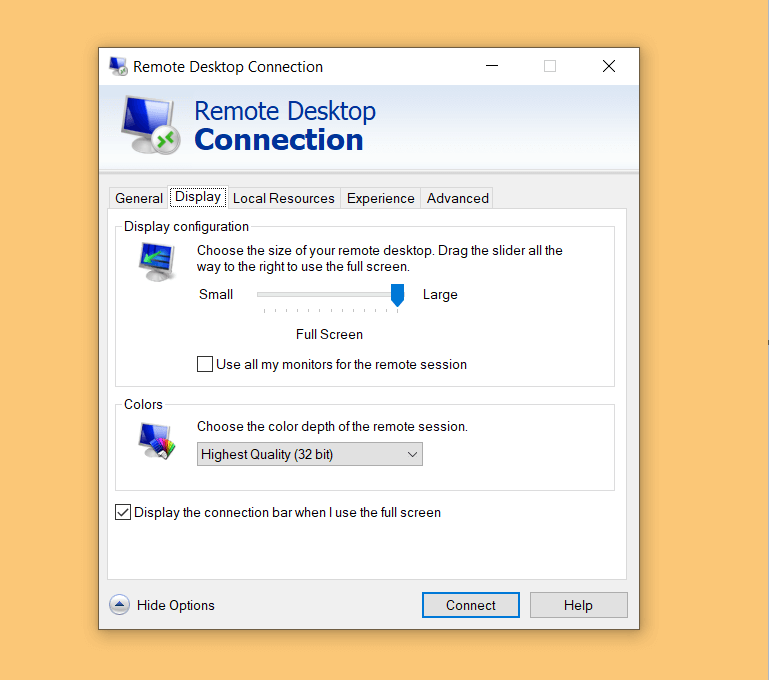
Task: Click the Full Screen resolution label
Action: [330, 334]
